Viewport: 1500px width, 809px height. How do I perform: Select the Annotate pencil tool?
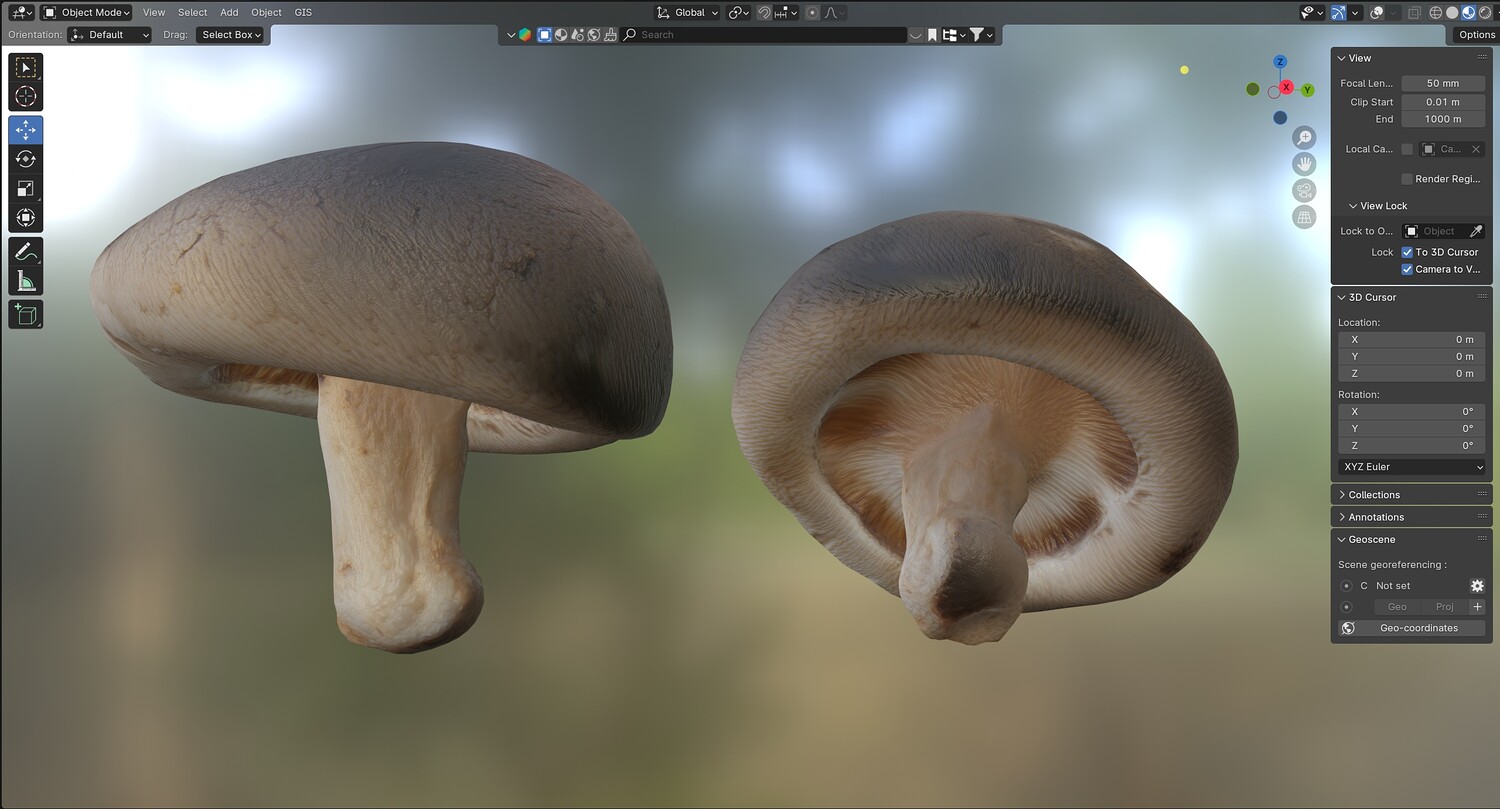coord(26,251)
